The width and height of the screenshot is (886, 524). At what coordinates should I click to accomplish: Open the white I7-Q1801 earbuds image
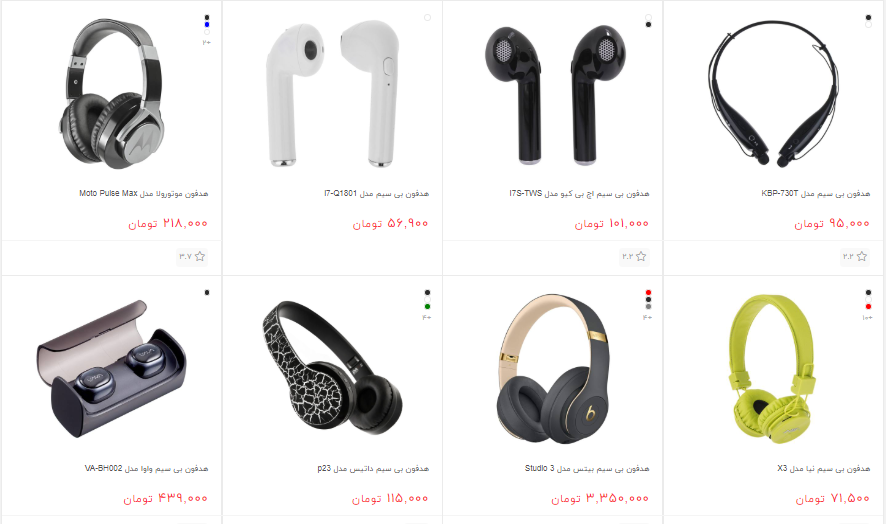click(x=333, y=93)
